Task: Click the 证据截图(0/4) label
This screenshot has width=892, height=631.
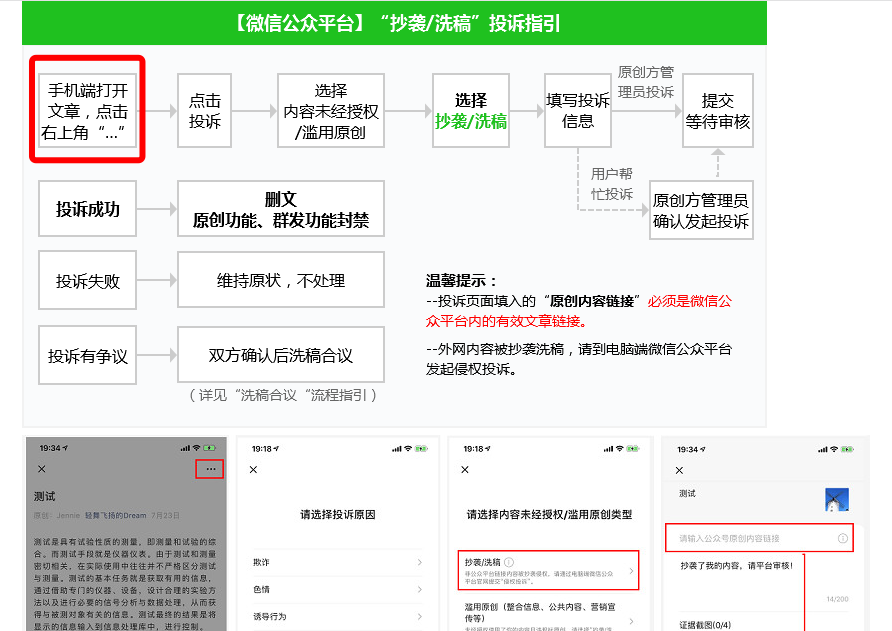Action: (705, 625)
